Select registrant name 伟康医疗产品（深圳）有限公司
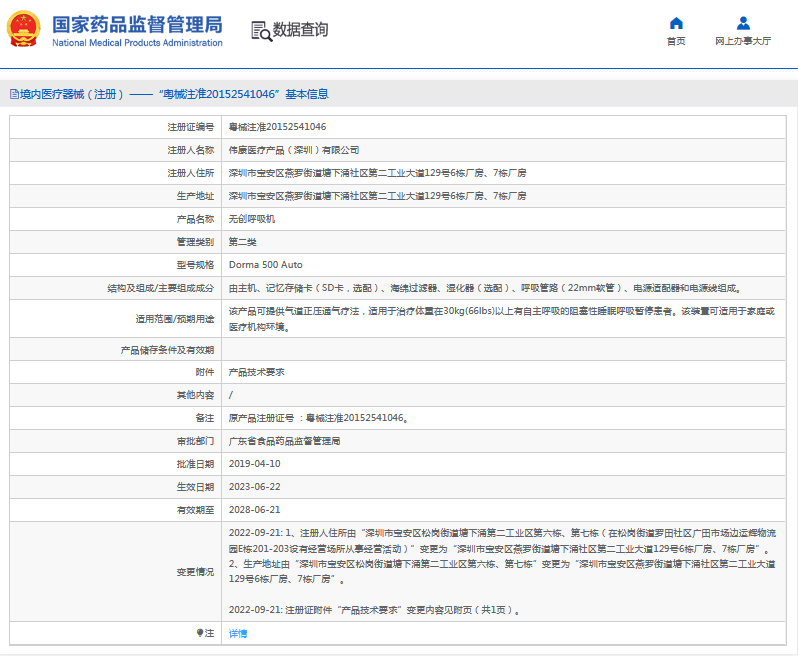Image resolution: width=798 pixels, height=656 pixels. 294,150
